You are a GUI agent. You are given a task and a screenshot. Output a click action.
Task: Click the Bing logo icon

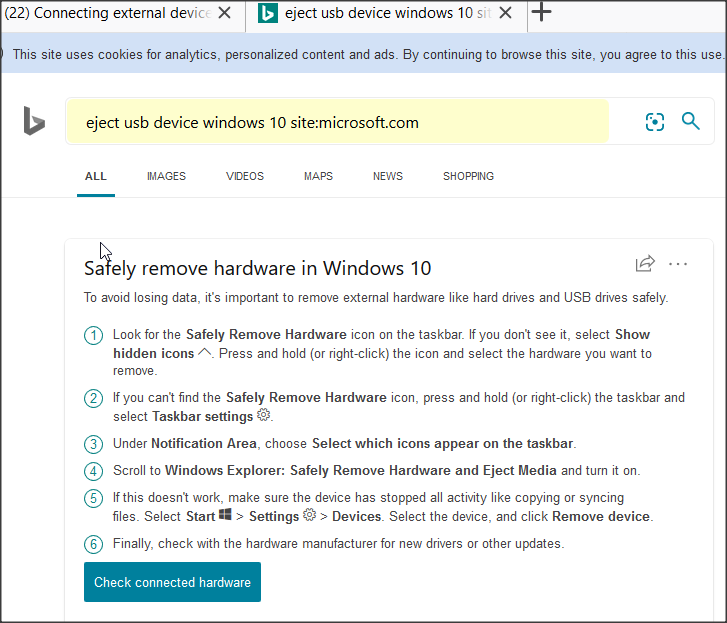(34, 121)
